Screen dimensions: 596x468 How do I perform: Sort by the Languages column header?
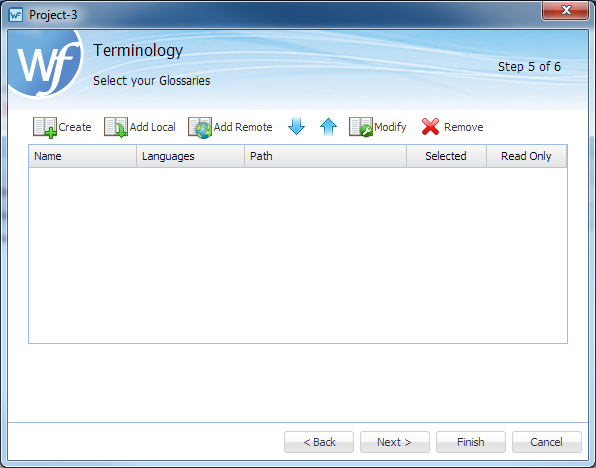click(x=190, y=156)
